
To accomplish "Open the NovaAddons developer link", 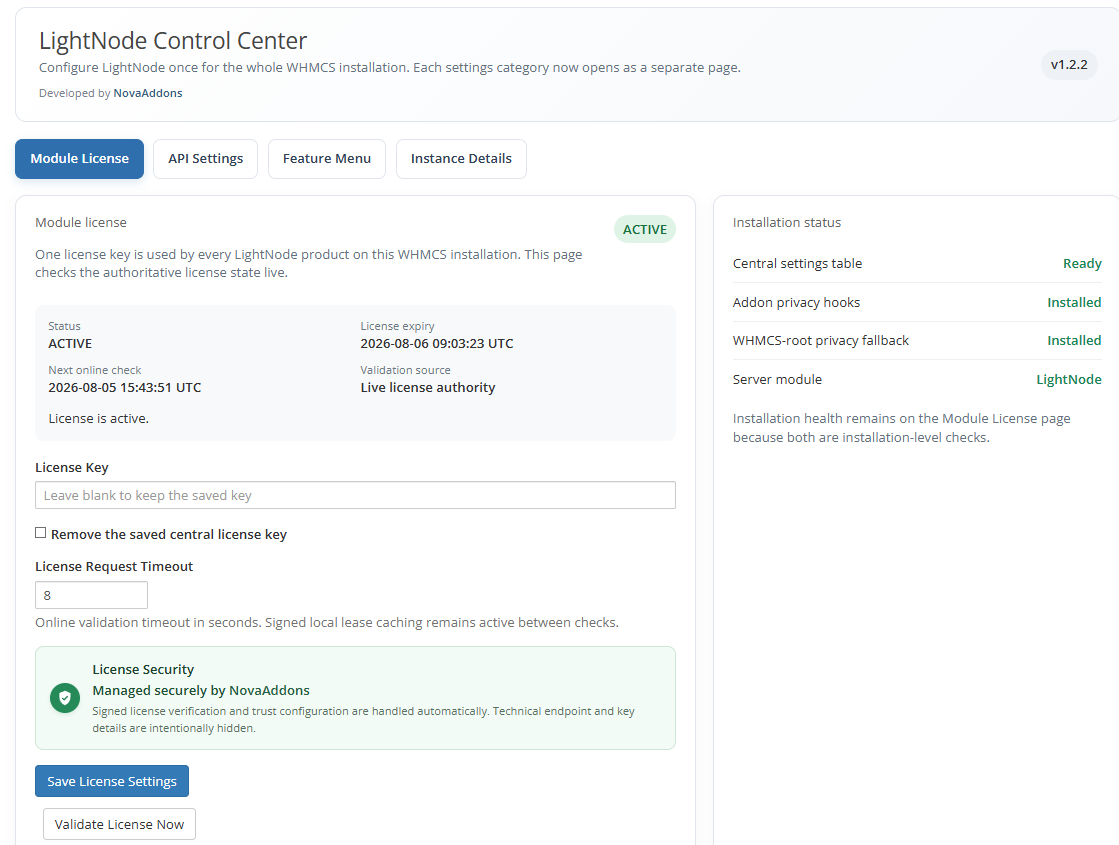I will (x=148, y=93).
